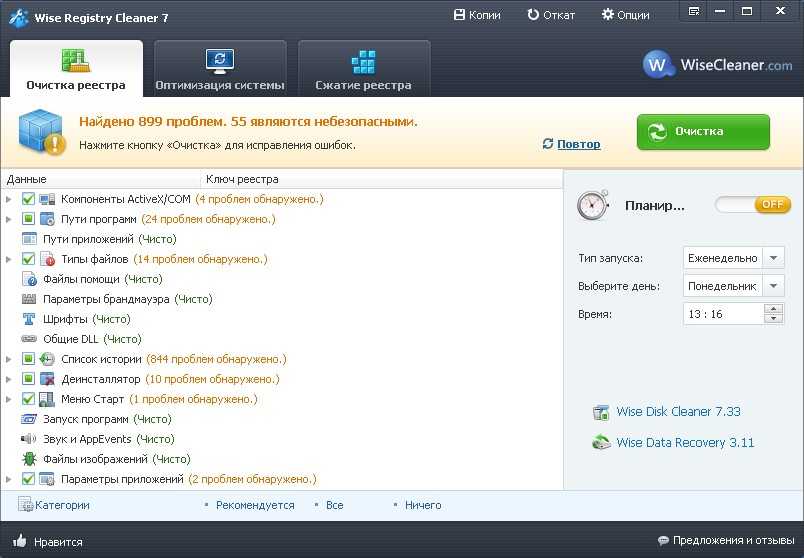Click the Звук и AppEvents speaker icon
This screenshot has height=558, width=804.
point(29,439)
